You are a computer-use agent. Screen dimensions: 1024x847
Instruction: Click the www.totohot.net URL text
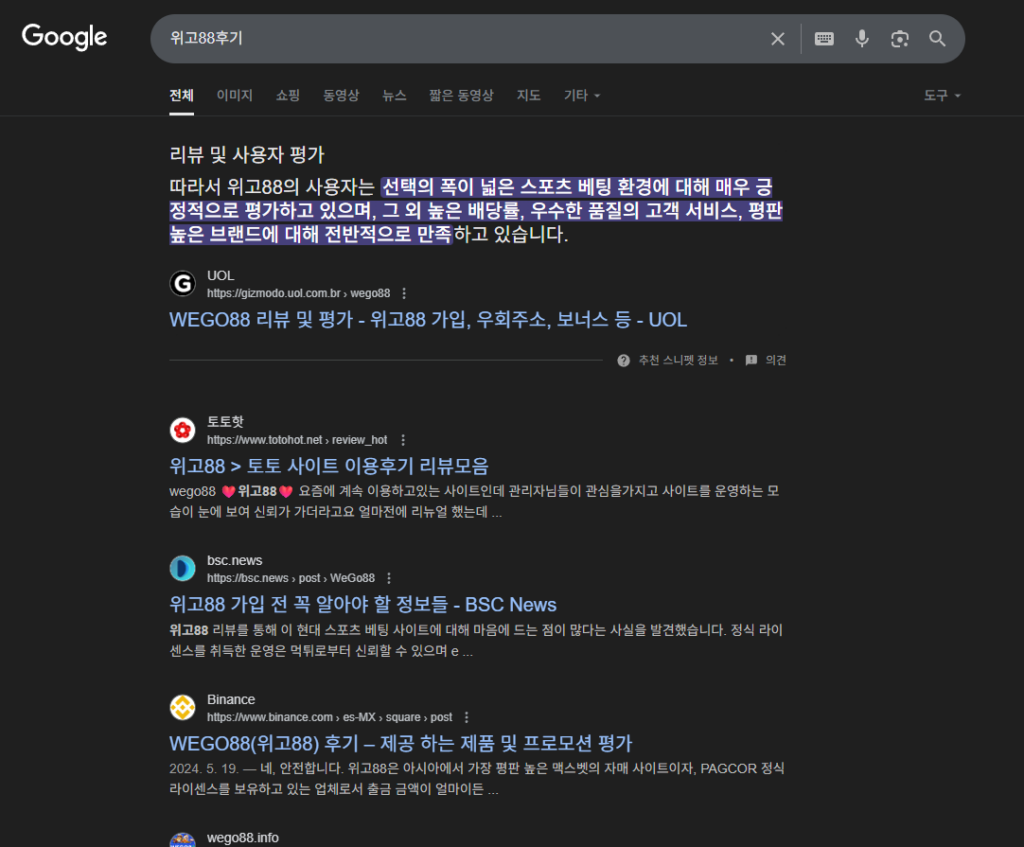(297, 440)
